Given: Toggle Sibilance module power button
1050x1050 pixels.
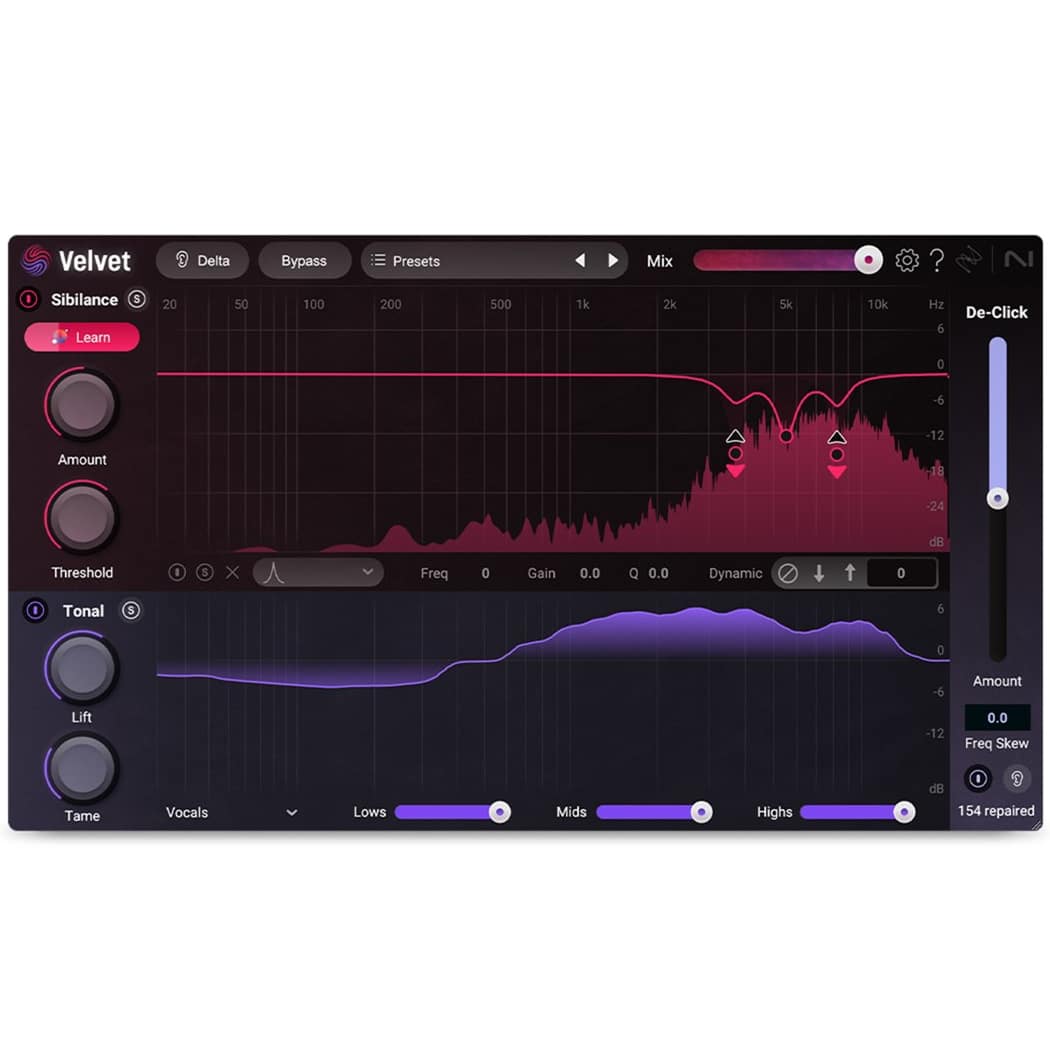Looking at the screenshot, I should [x=28, y=299].
